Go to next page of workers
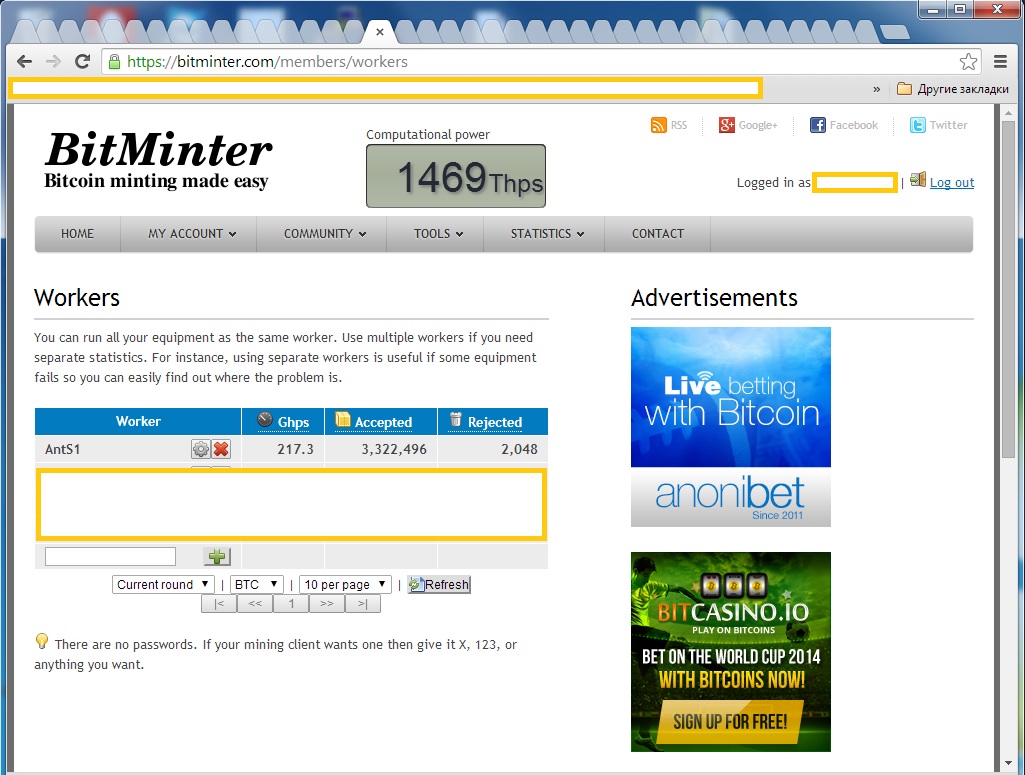Image resolution: width=1025 pixels, height=775 pixels. (x=327, y=603)
